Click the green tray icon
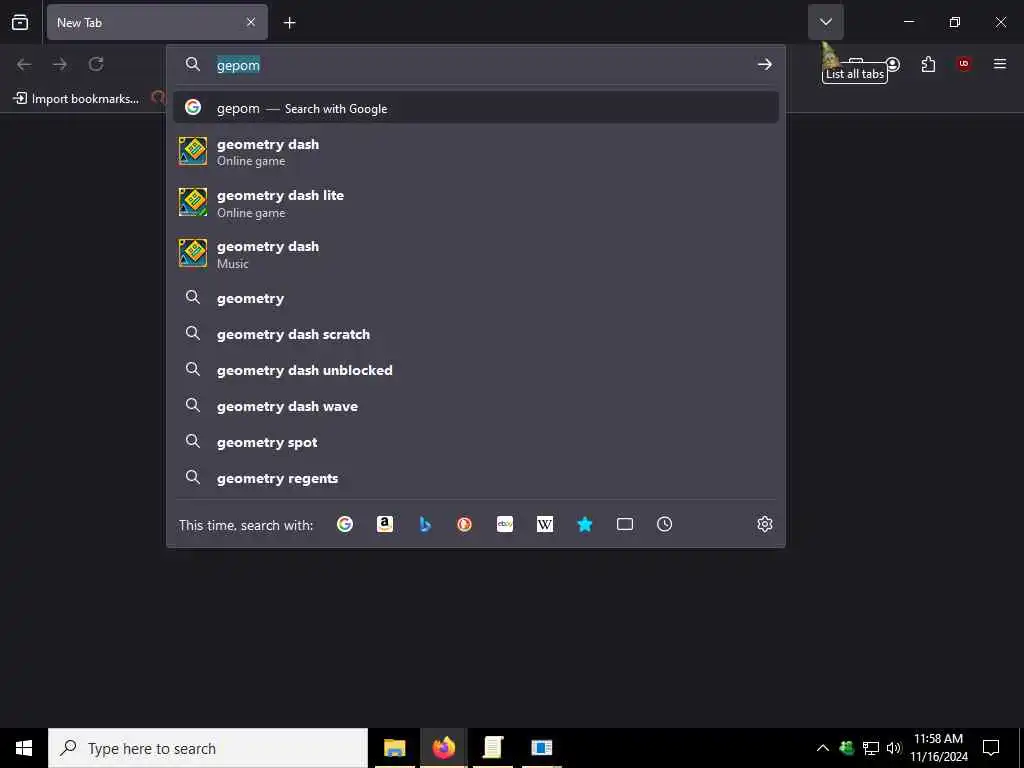This screenshot has width=1024, height=768. point(847,748)
